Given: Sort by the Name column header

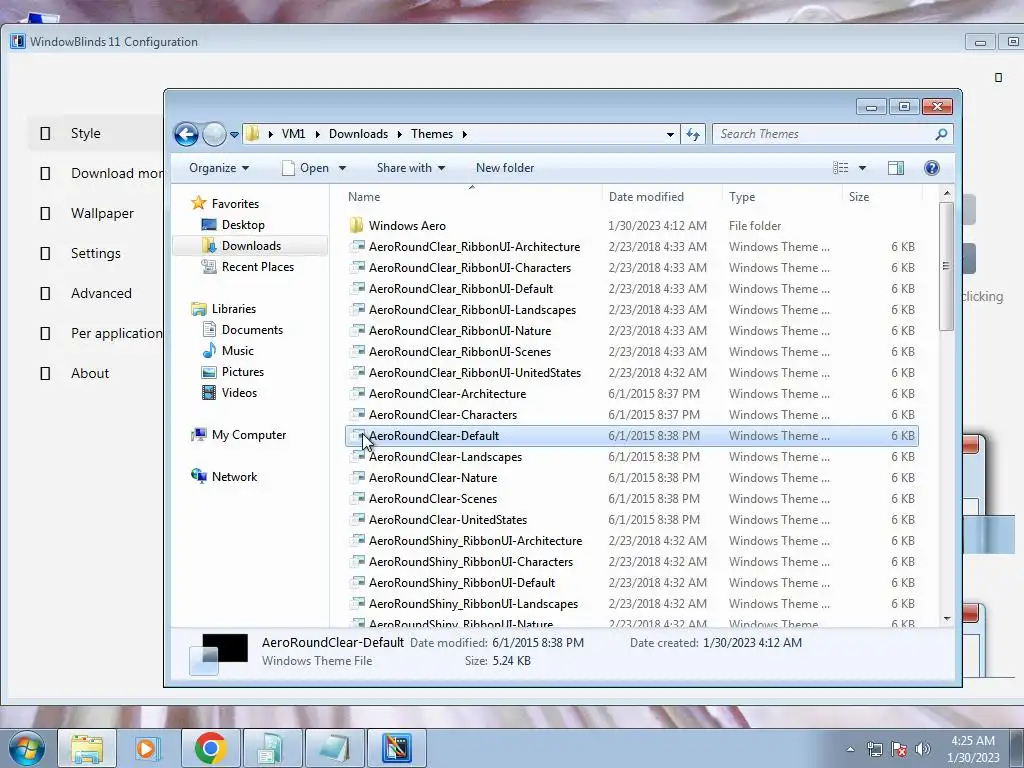Looking at the screenshot, I should click(x=472, y=197).
